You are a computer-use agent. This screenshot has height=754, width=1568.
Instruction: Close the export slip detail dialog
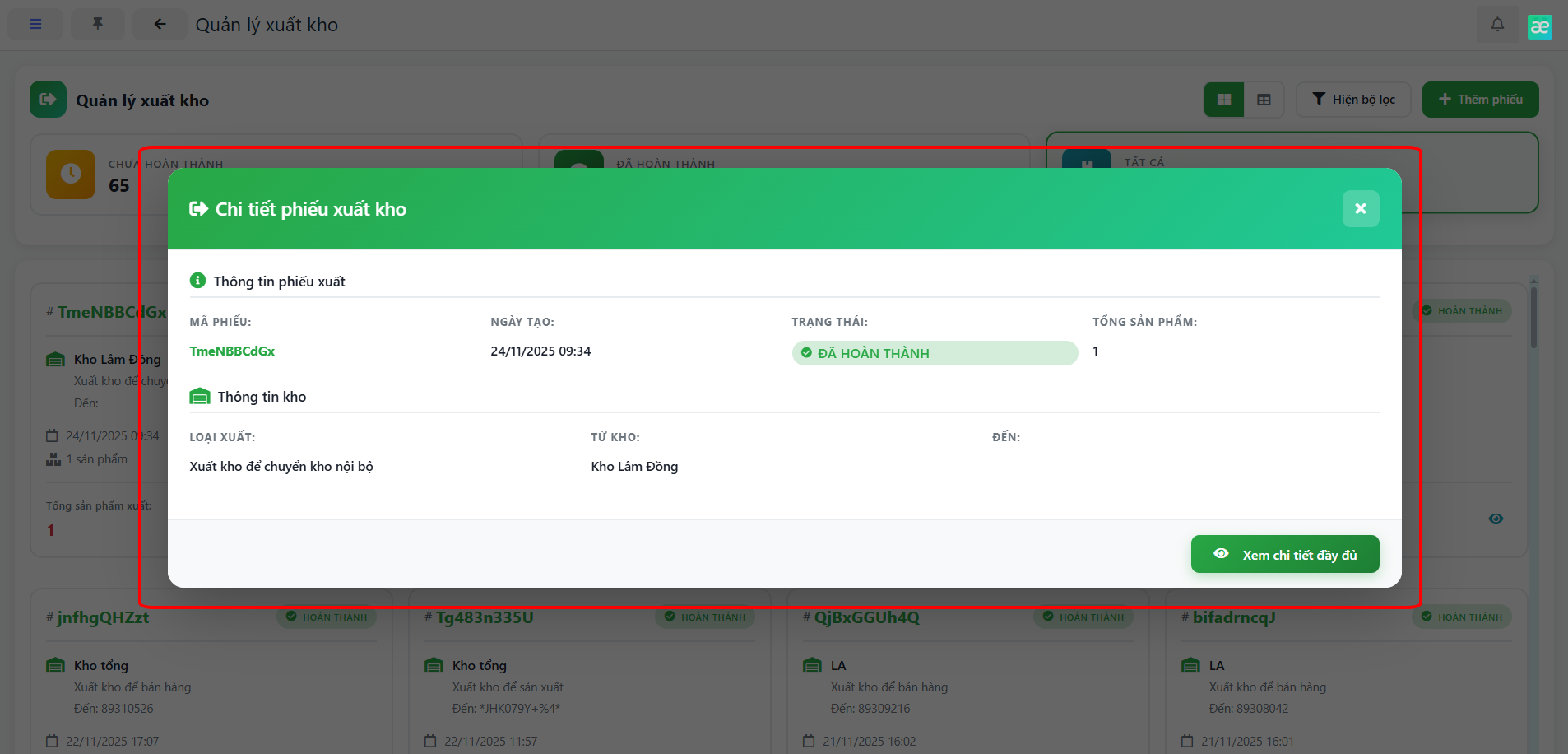point(1360,209)
